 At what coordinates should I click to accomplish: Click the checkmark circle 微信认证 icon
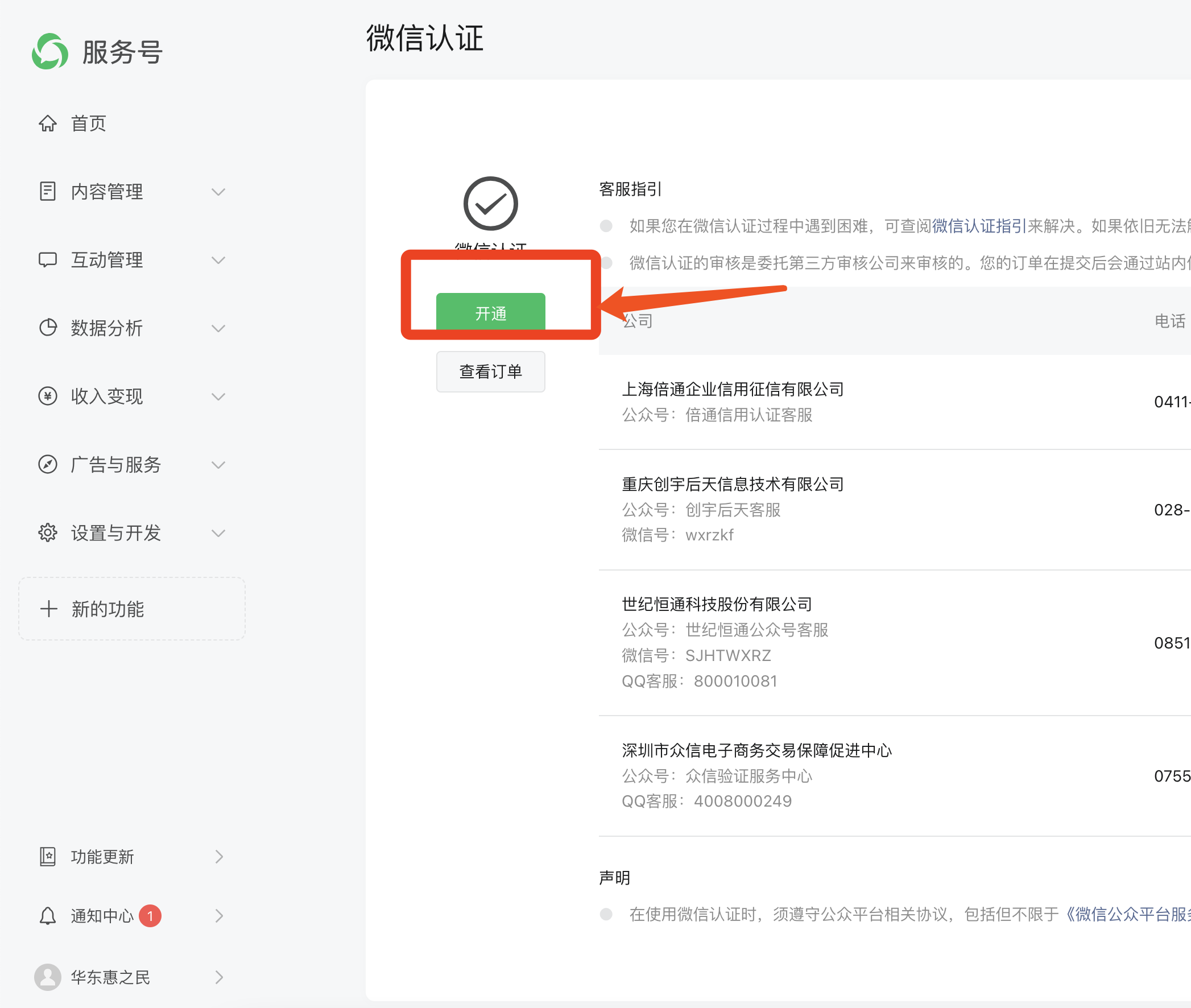[491, 204]
